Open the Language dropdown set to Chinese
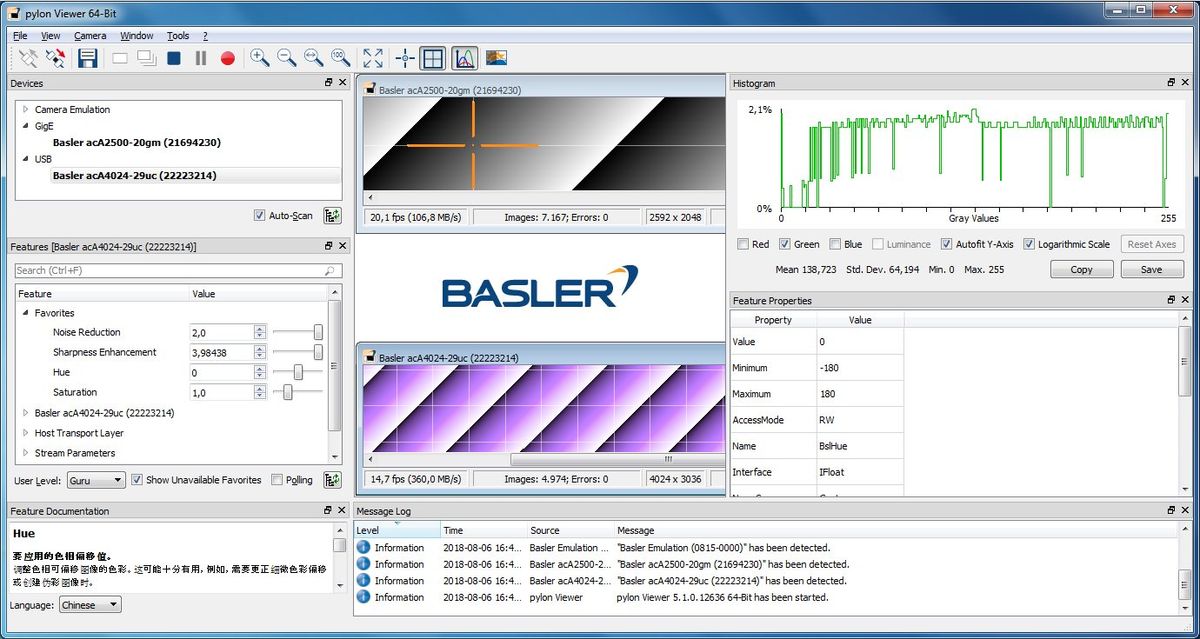The image size is (1200, 639). coord(89,605)
